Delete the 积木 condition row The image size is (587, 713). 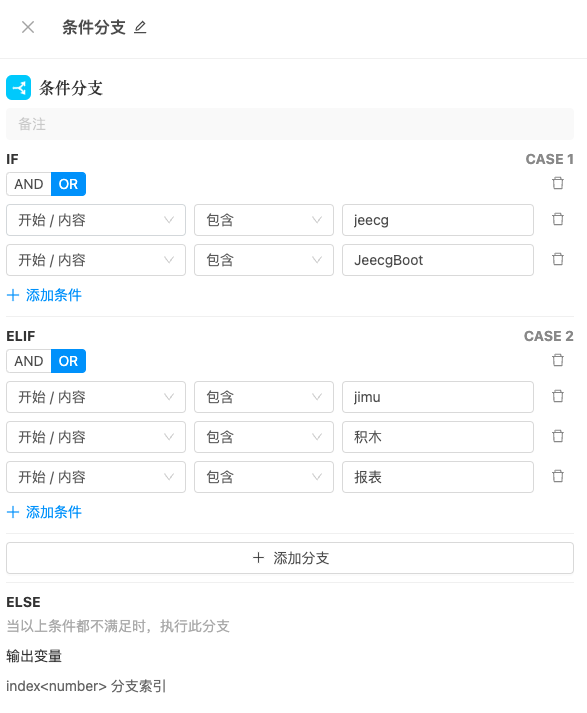click(x=557, y=436)
